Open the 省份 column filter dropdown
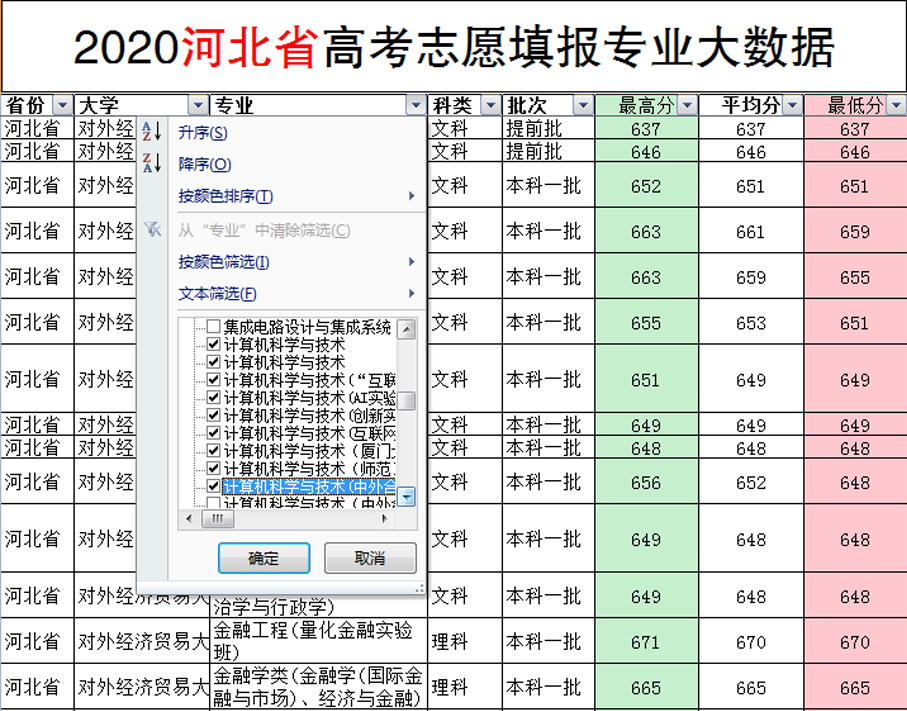 pos(63,104)
